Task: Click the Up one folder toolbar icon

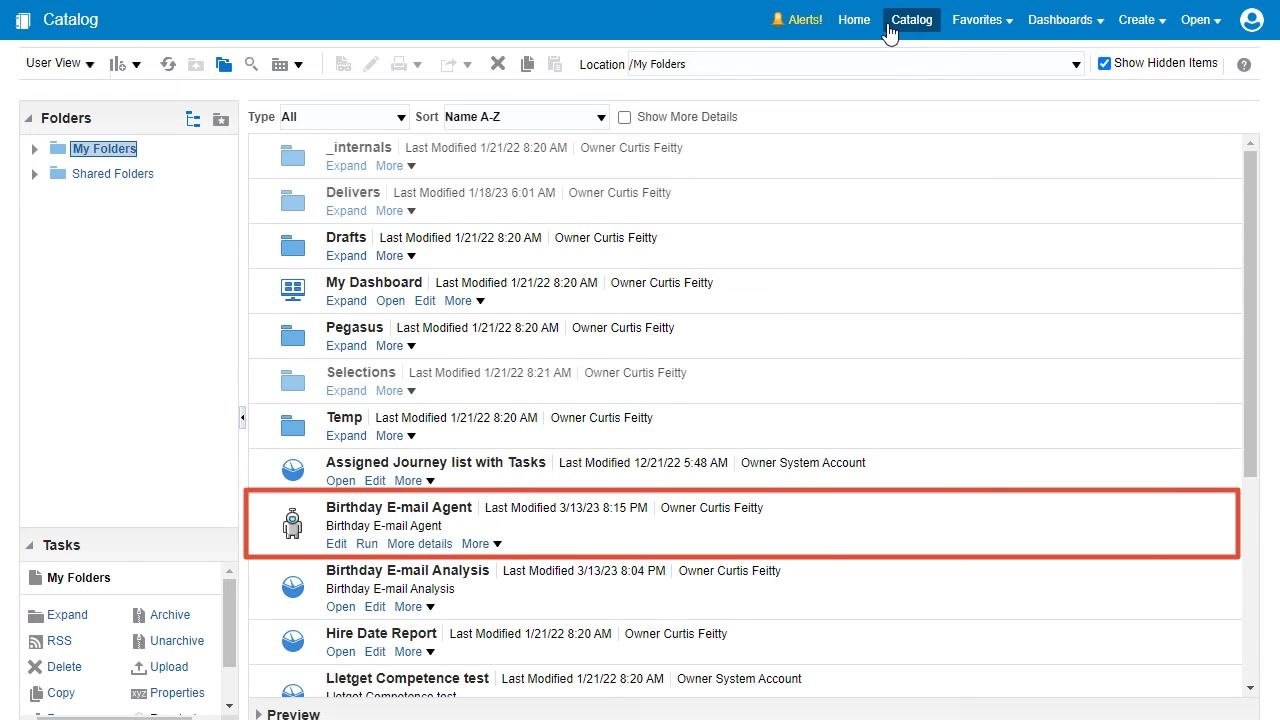Action: click(196, 64)
